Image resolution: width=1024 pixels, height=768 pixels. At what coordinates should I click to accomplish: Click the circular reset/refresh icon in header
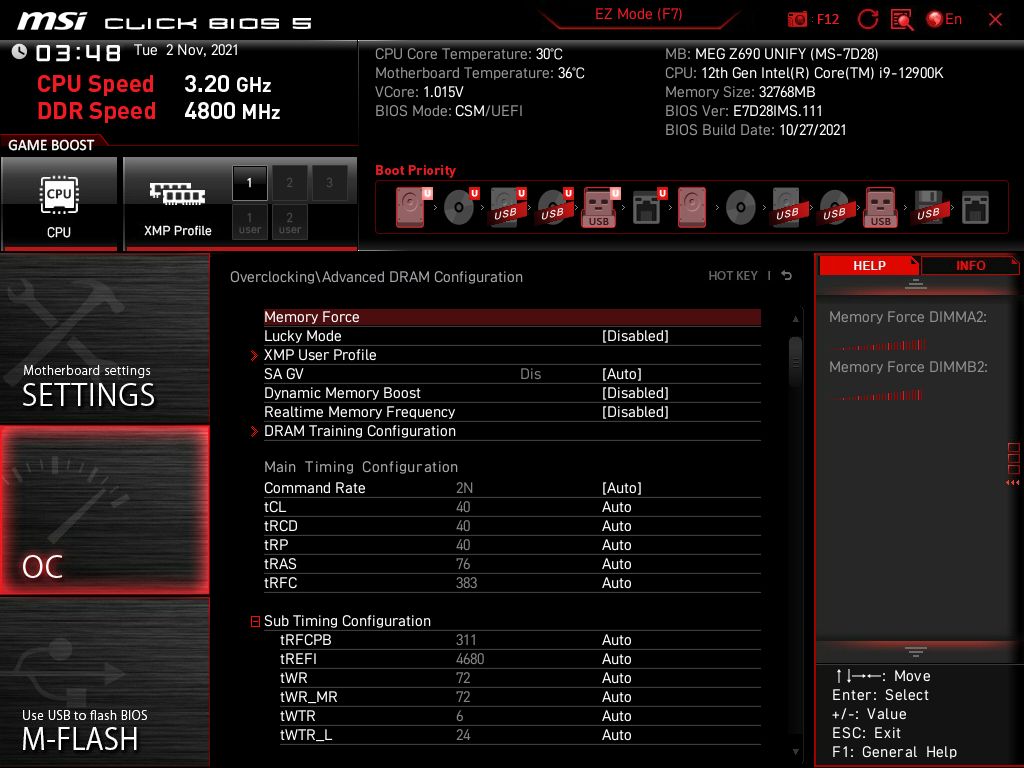pos(867,19)
